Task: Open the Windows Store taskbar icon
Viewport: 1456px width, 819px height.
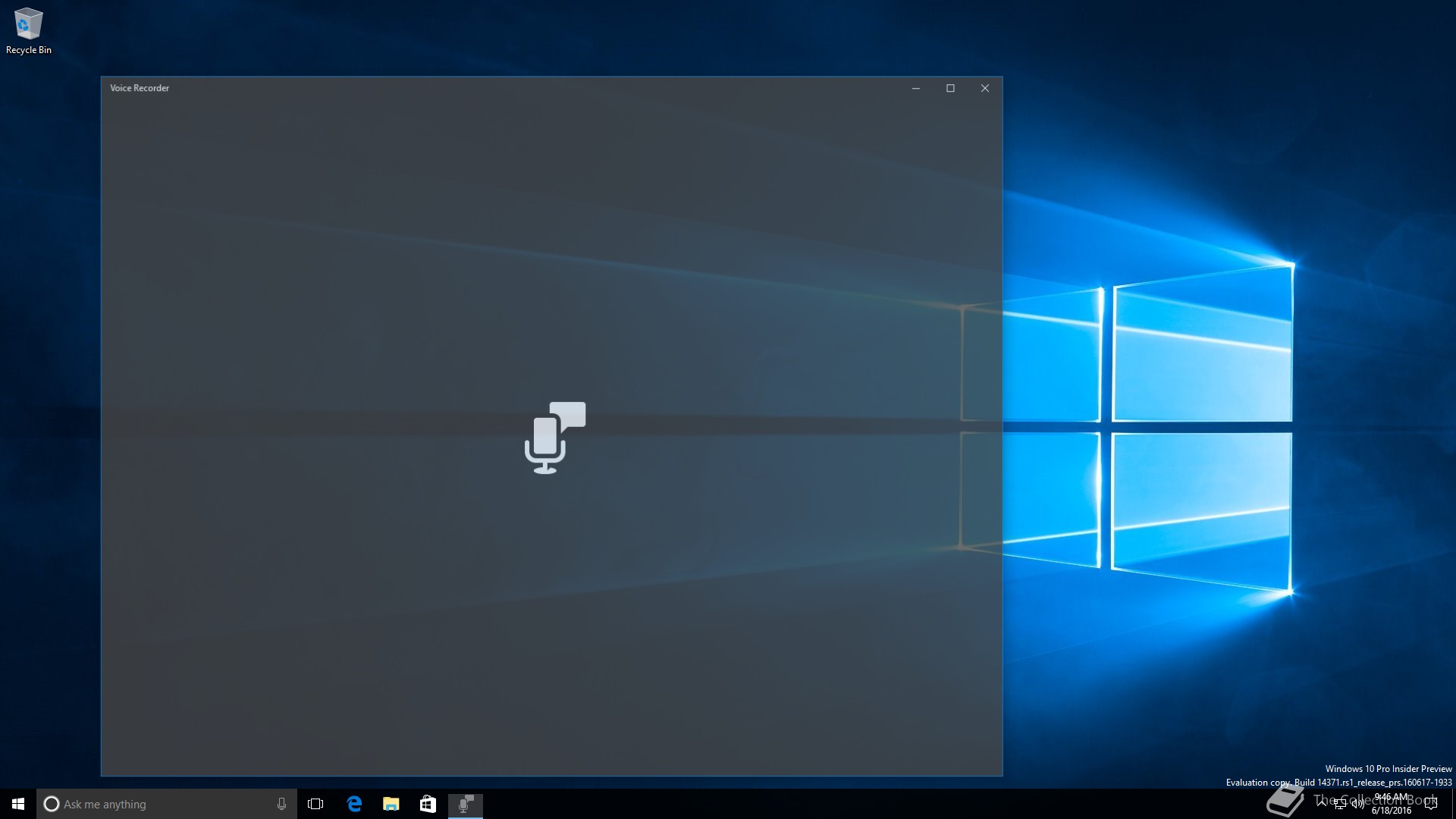Action: point(428,804)
